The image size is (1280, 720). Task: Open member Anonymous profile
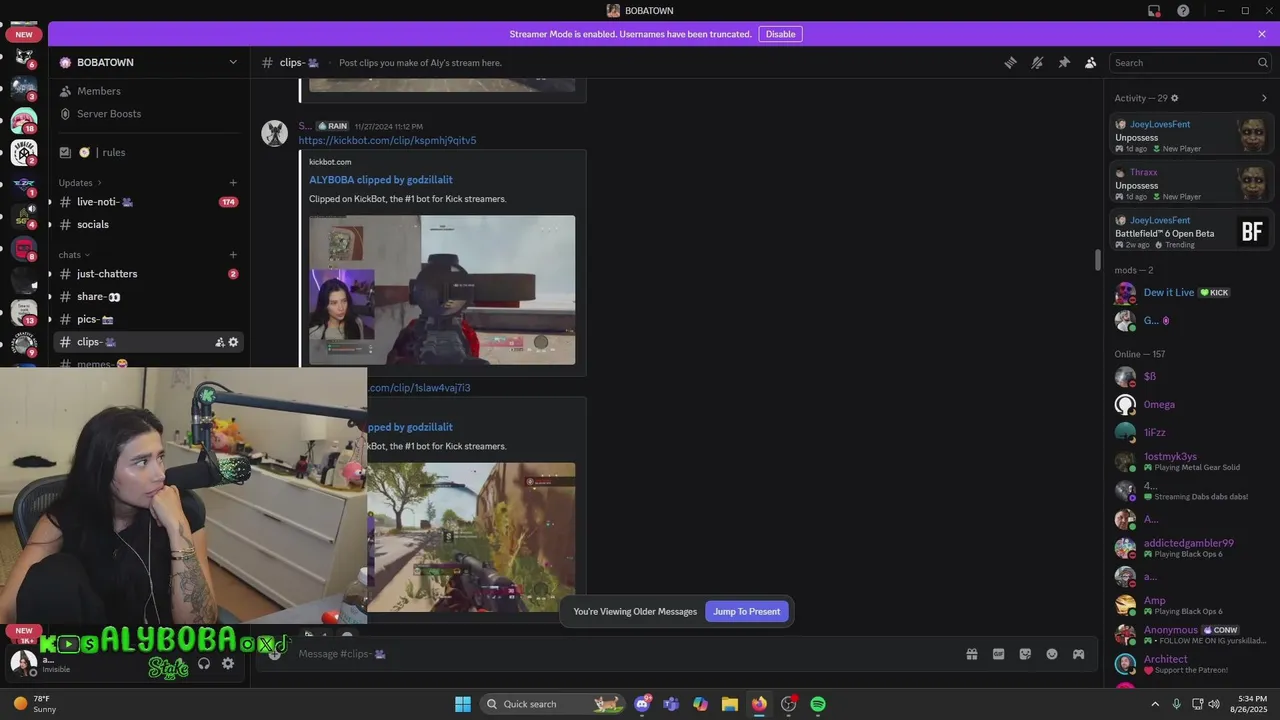[x=1190, y=634]
